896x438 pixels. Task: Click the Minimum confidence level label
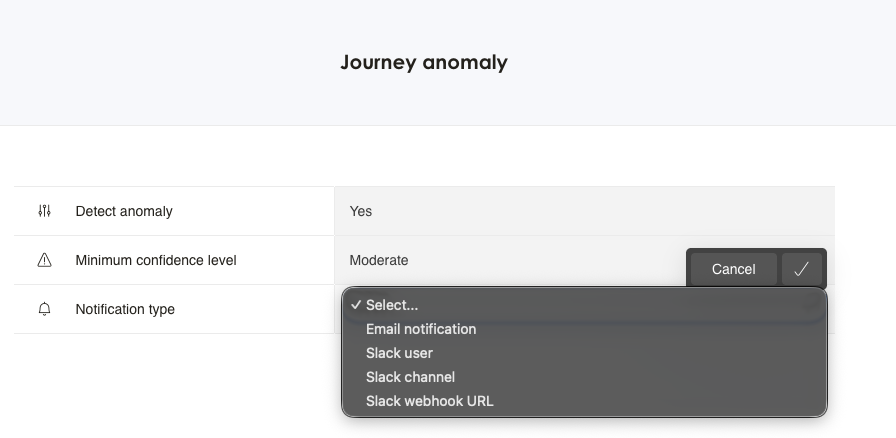[x=156, y=260]
